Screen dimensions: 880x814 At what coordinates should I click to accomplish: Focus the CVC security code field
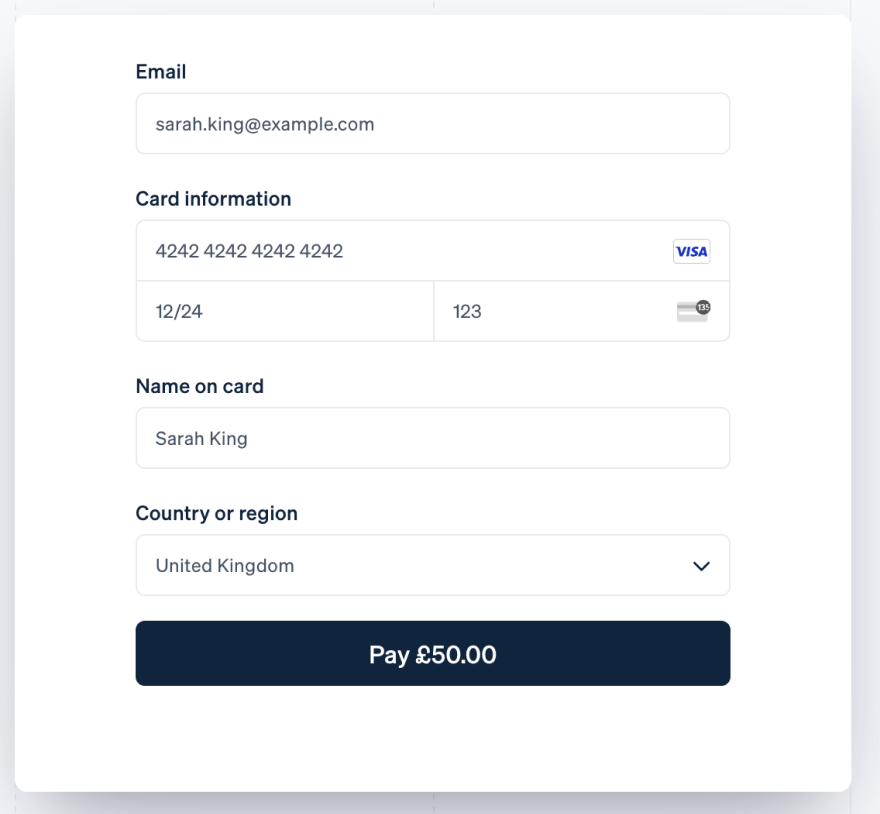coord(560,311)
